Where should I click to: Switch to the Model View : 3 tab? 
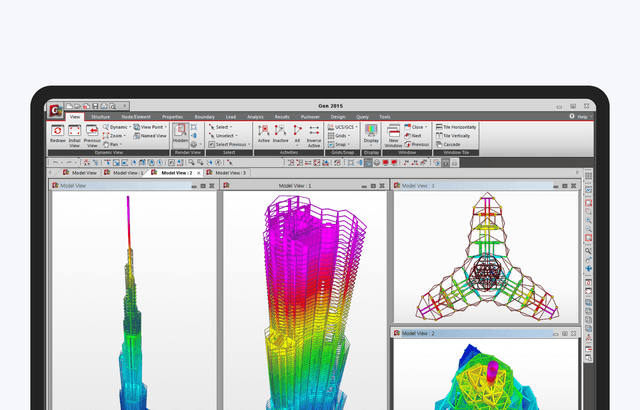(226, 173)
